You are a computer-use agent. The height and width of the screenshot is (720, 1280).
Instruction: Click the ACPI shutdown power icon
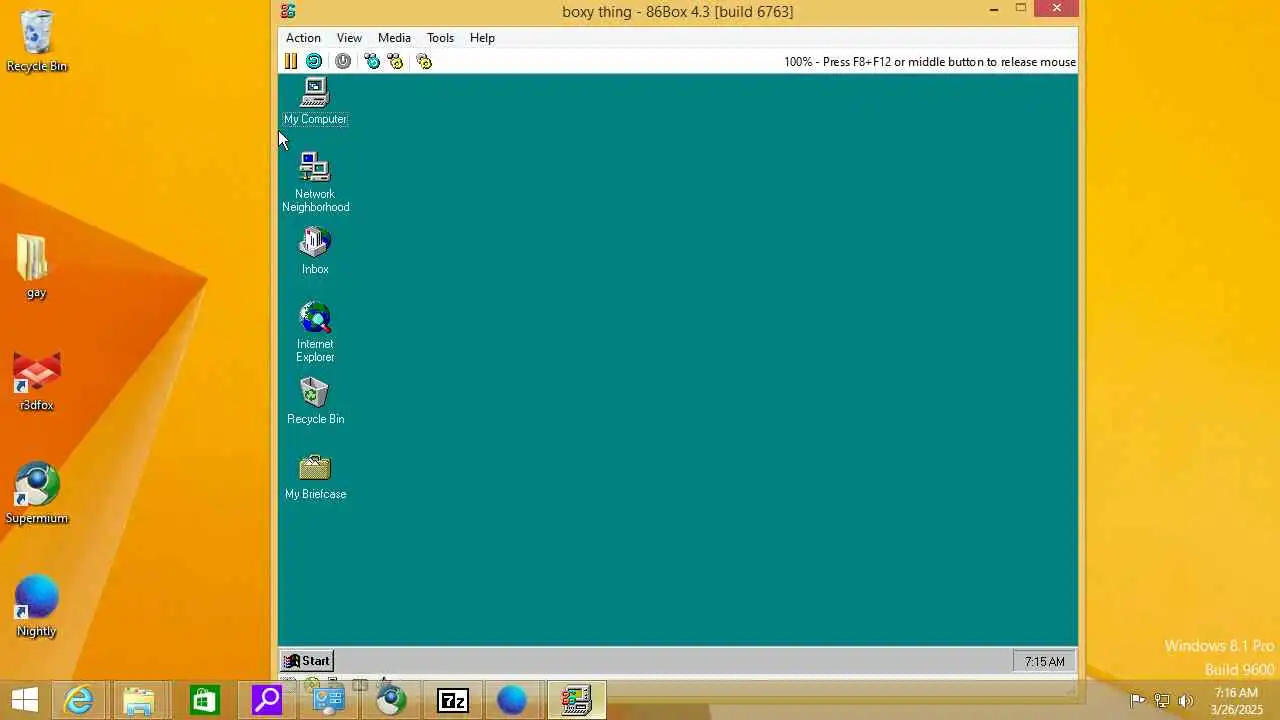[x=343, y=61]
